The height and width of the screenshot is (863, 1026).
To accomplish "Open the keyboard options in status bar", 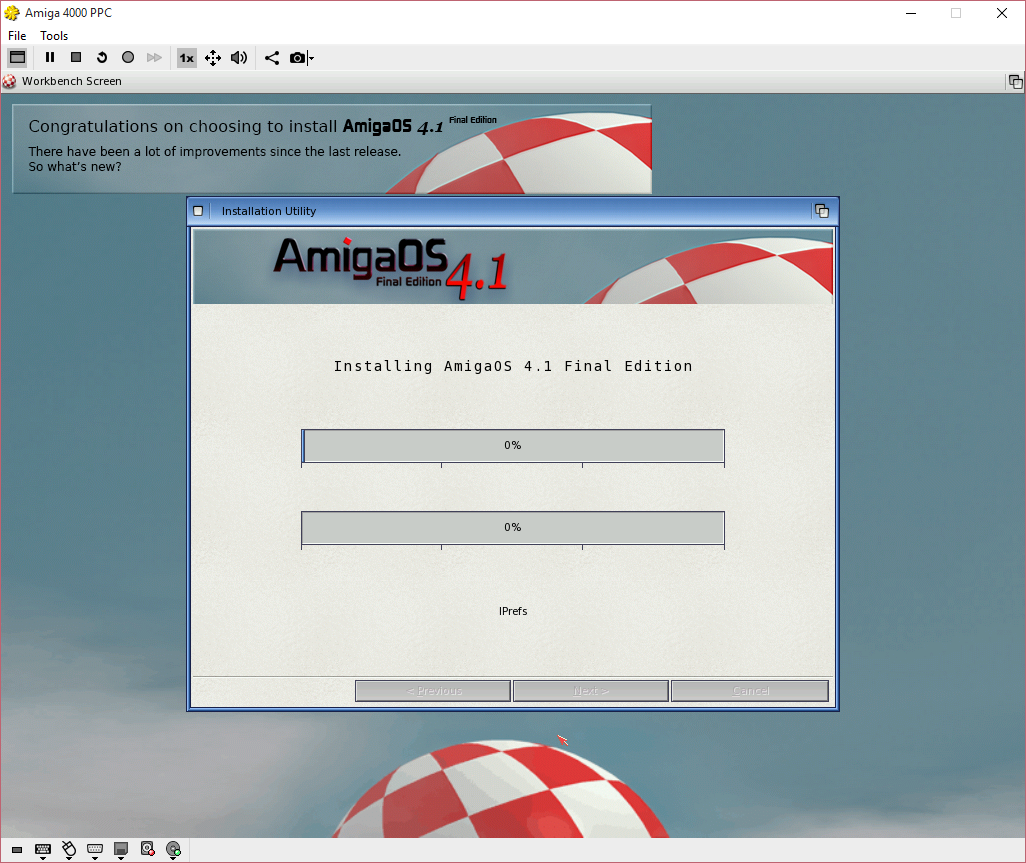I will coord(43,851).
